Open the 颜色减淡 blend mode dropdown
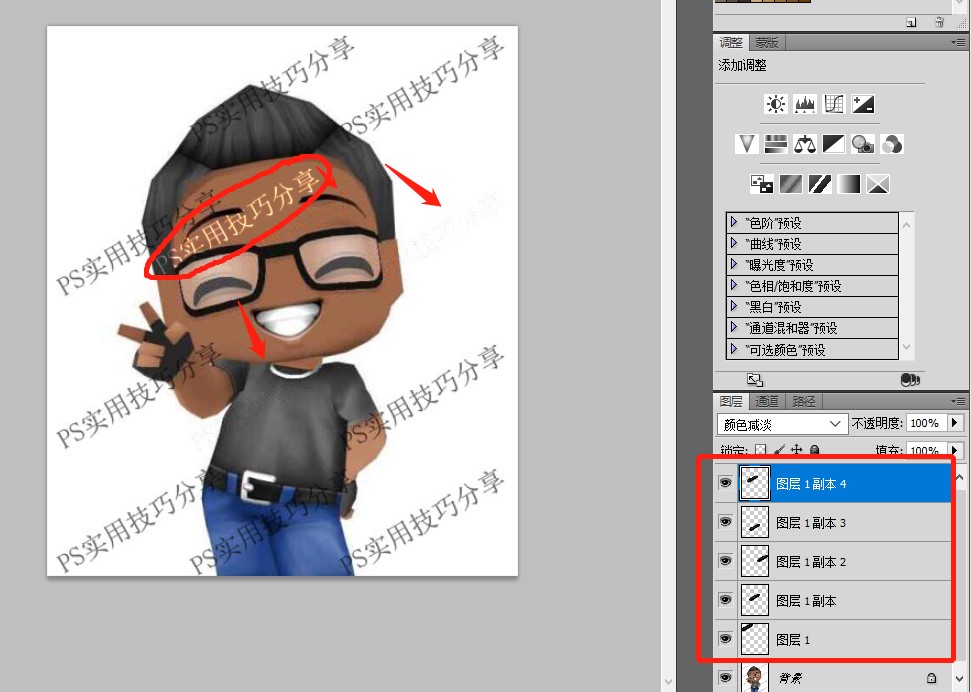Viewport: 971px width, 692px height. [783, 423]
